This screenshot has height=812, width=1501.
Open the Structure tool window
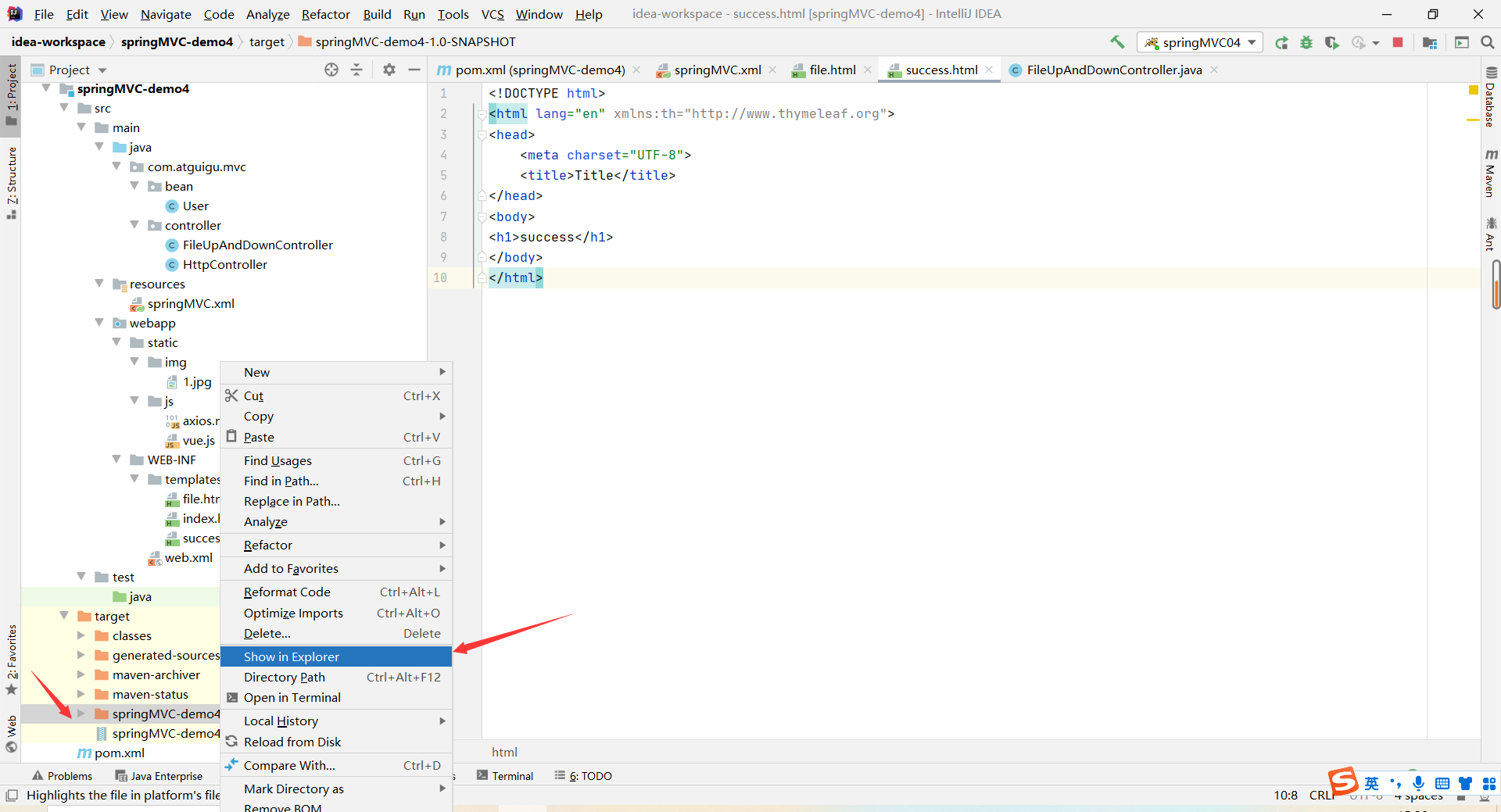pos(11,183)
